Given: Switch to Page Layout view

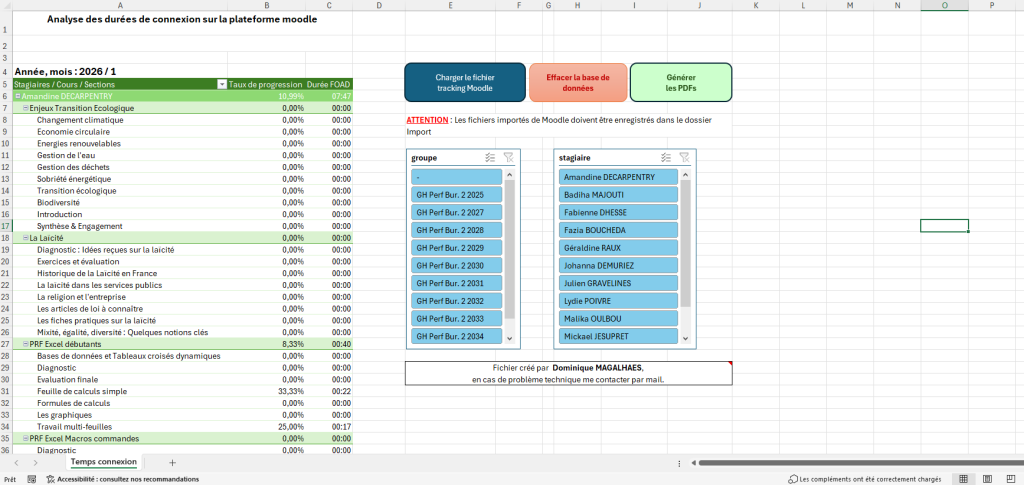Looking at the screenshot, I should (x=987, y=479).
